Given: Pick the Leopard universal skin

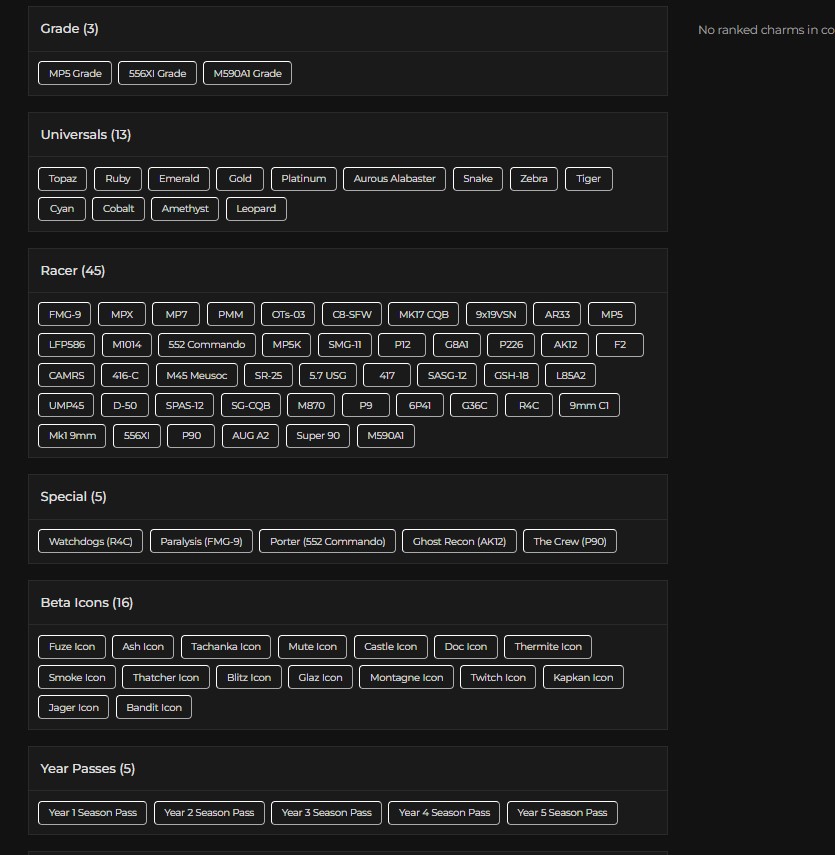Looking at the screenshot, I should click(256, 209).
